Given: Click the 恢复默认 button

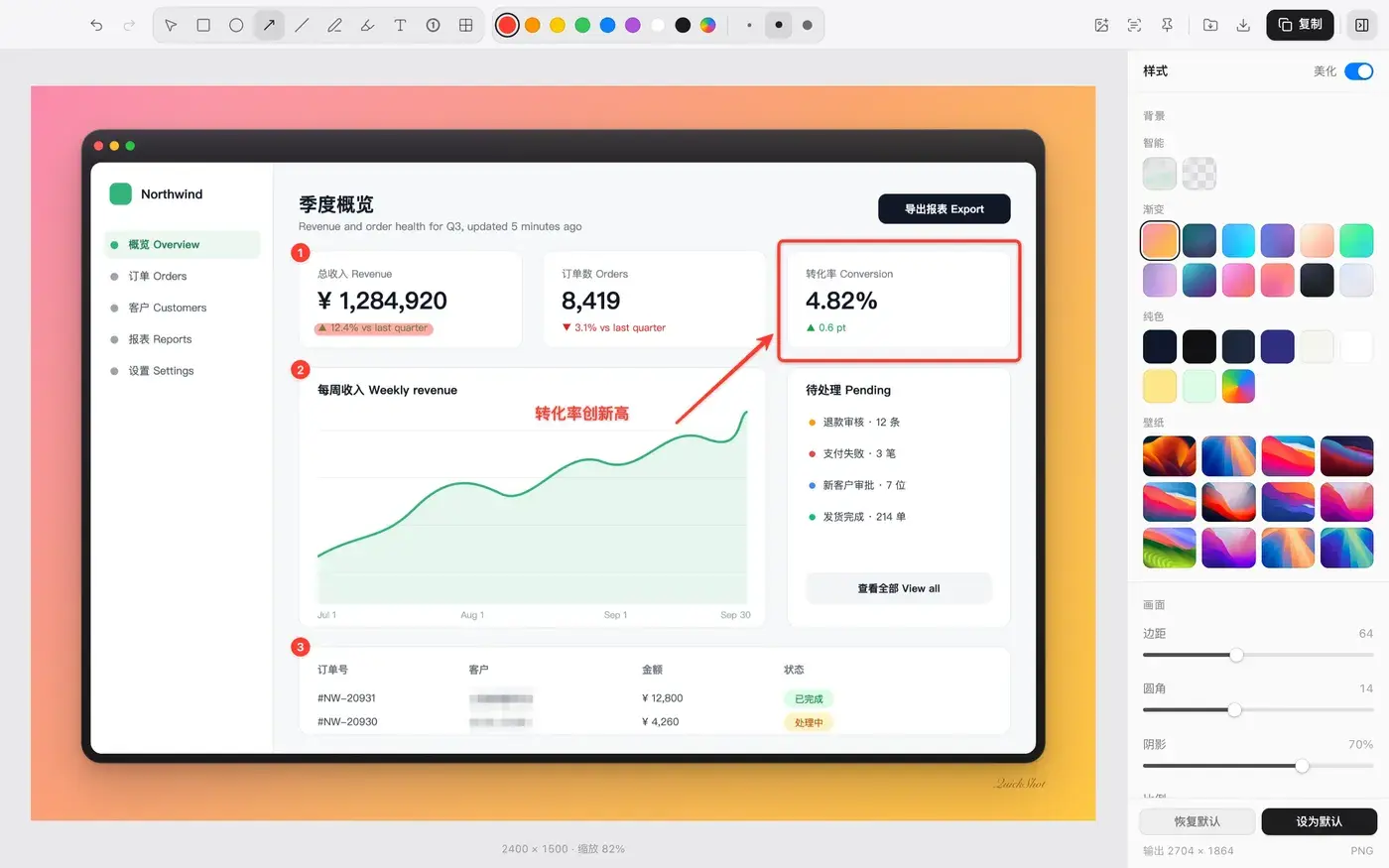Looking at the screenshot, I should click(x=1198, y=821).
